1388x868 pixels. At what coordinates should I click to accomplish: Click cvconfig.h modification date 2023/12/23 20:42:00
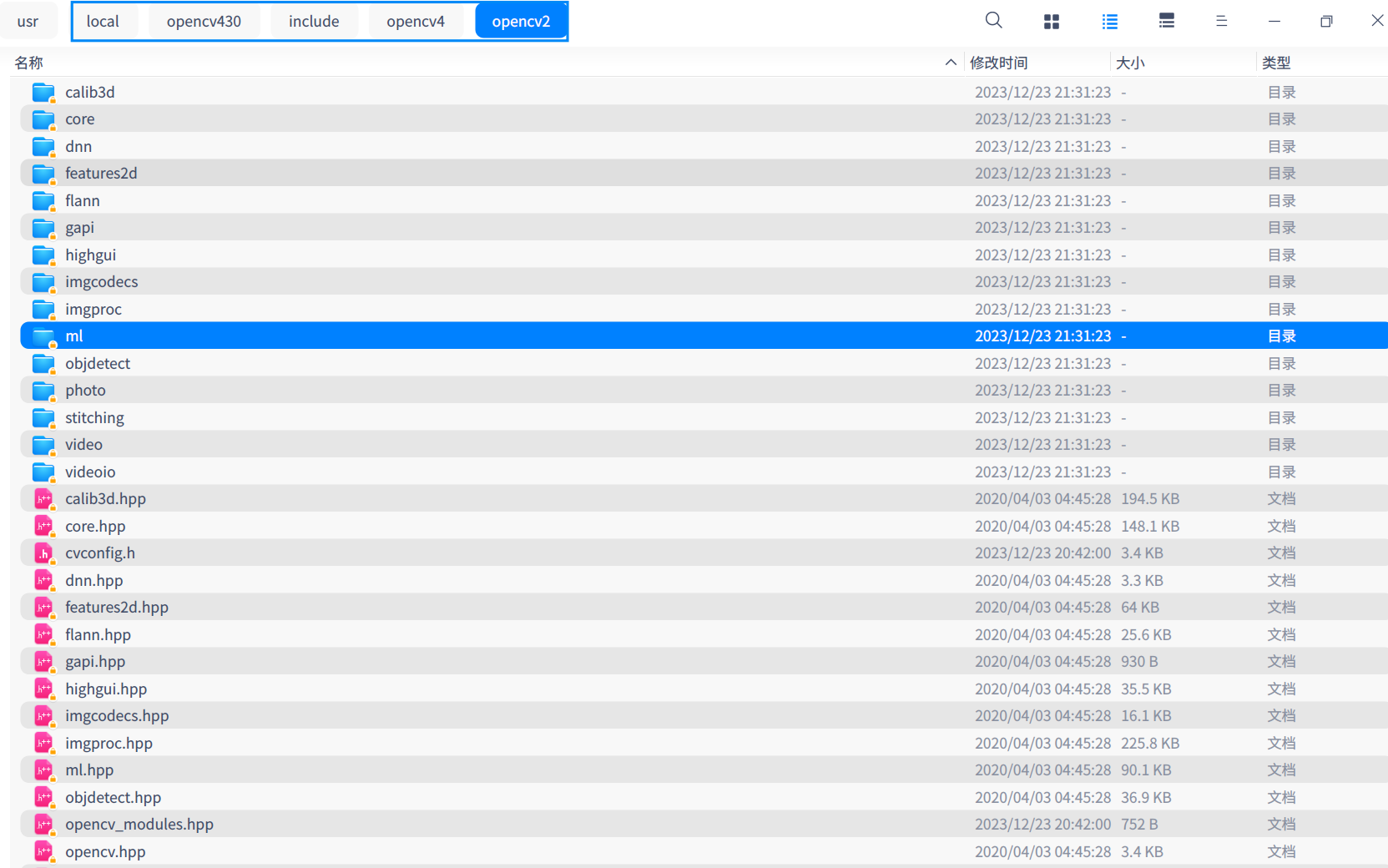[x=1042, y=553]
